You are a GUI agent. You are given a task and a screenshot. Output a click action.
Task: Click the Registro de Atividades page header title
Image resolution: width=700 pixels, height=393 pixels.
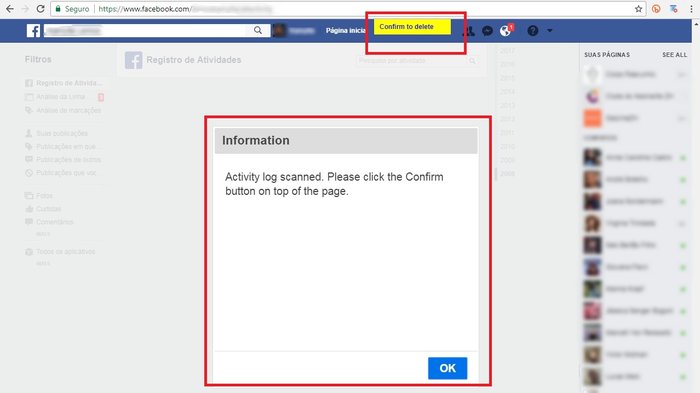click(x=194, y=60)
